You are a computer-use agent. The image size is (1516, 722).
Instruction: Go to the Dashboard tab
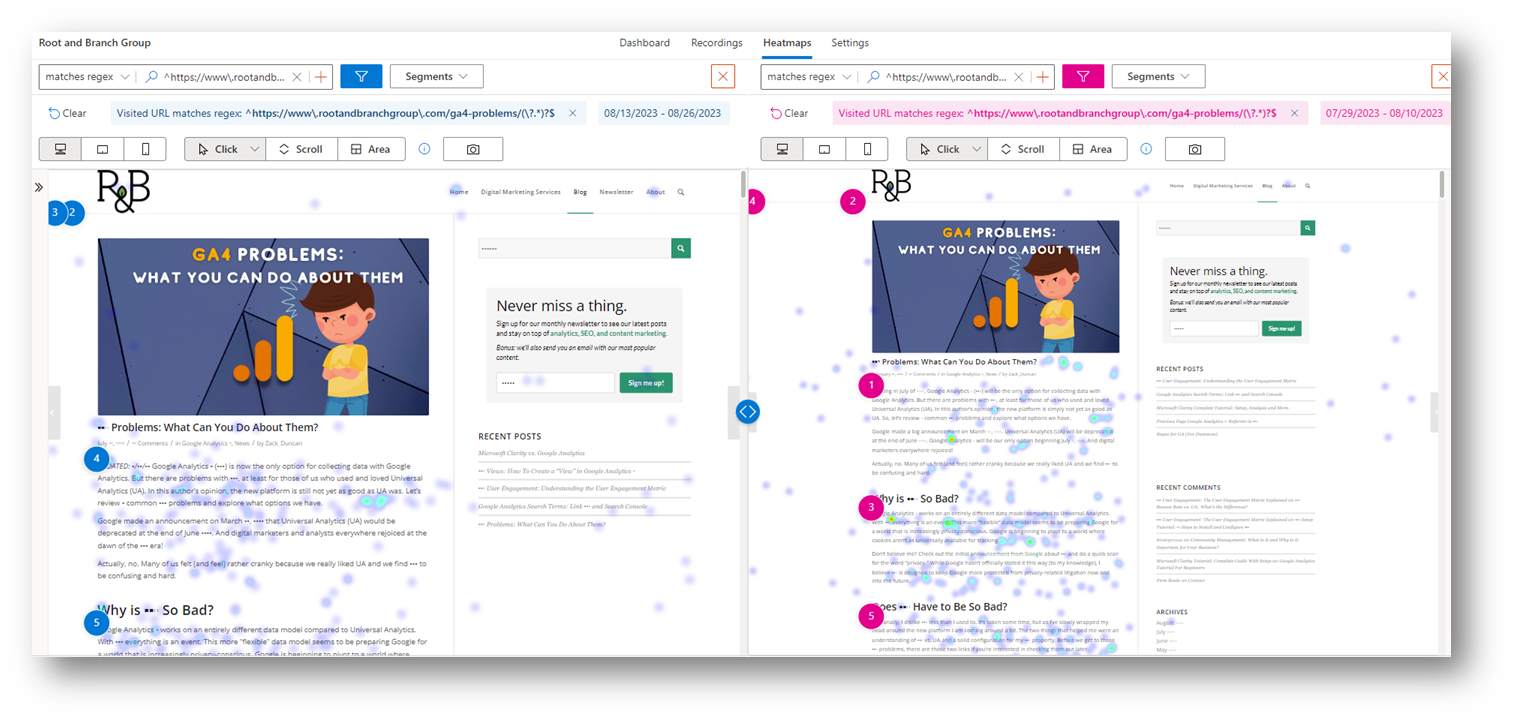click(x=644, y=43)
